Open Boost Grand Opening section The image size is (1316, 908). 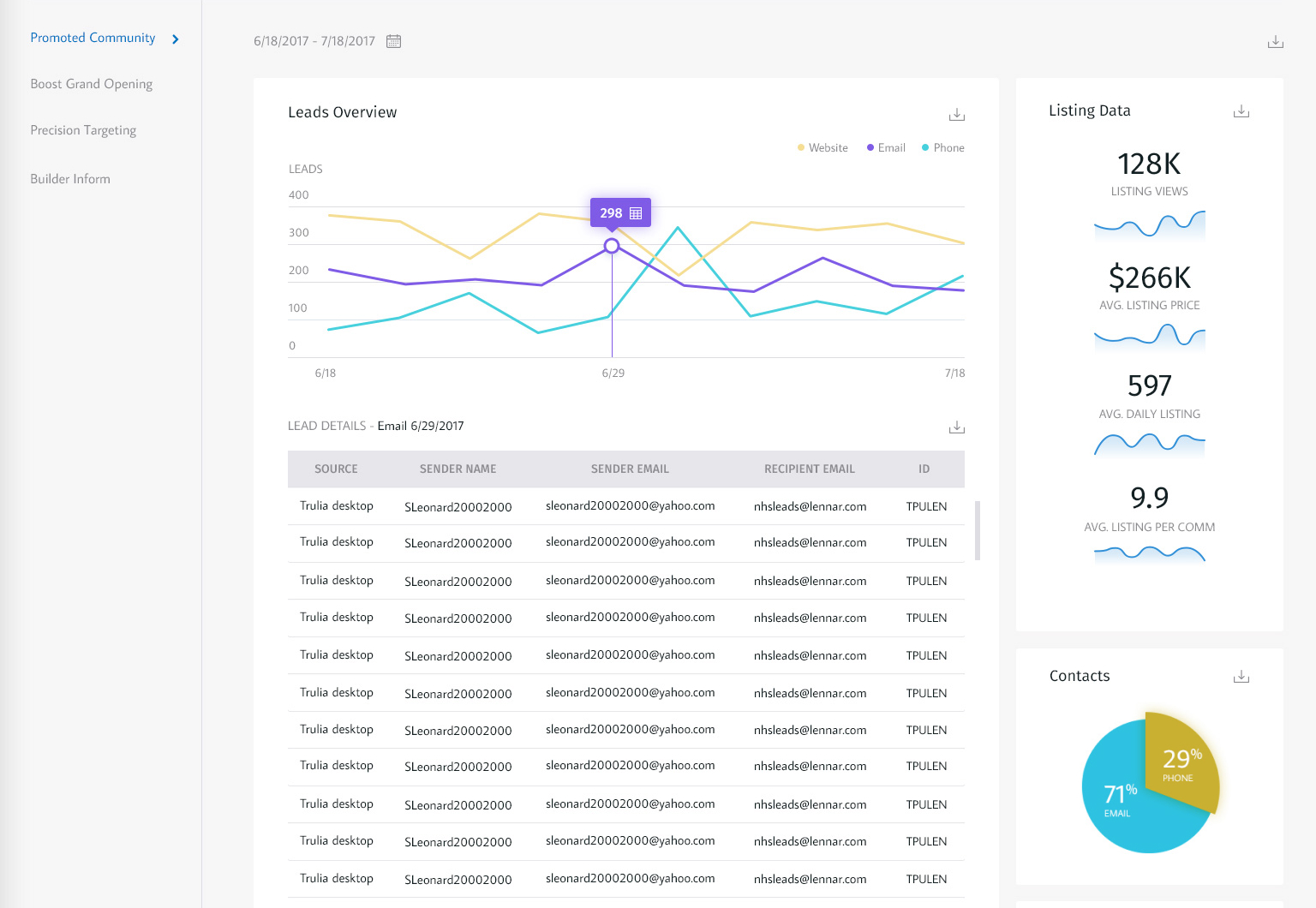[x=91, y=84]
